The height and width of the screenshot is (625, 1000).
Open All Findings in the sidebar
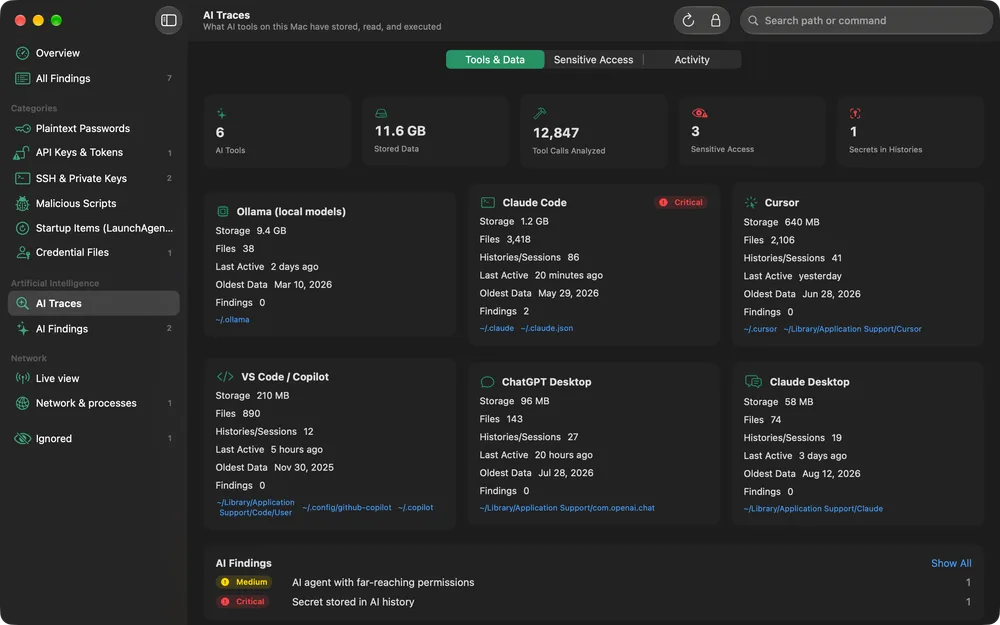pyautogui.click(x=94, y=78)
